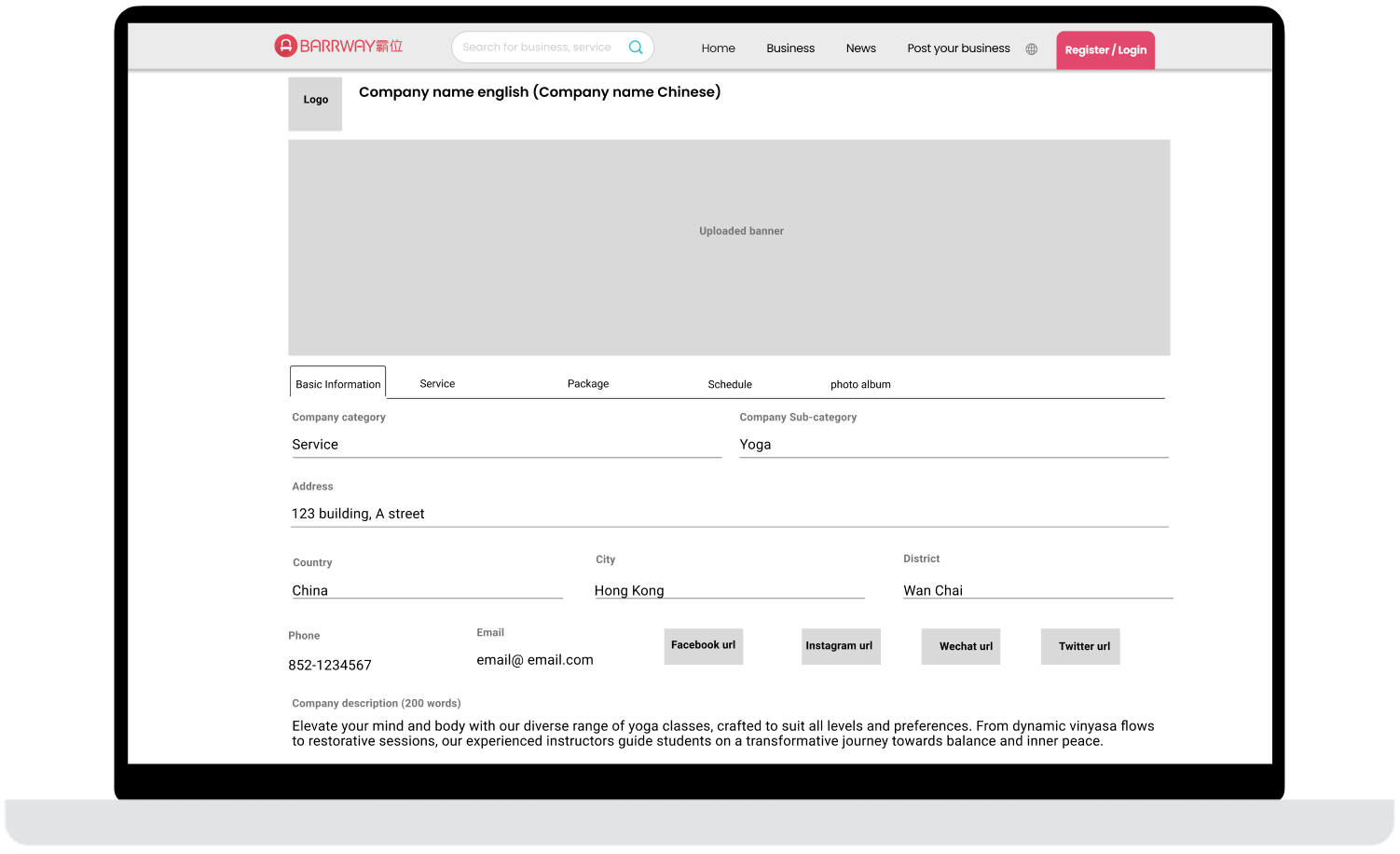Select Post your business link
Image resolution: width=1400 pixels, height=854 pixels.
[x=958, y=48]
